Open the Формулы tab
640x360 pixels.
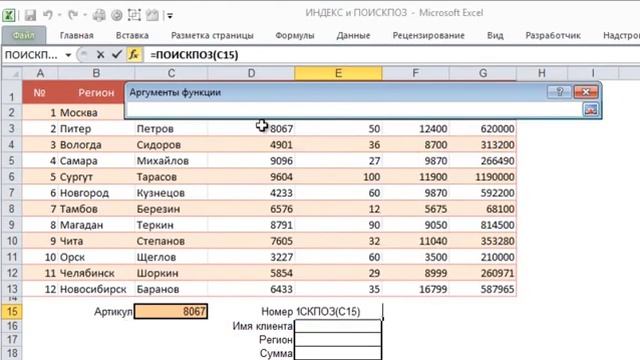click(295, 36)
